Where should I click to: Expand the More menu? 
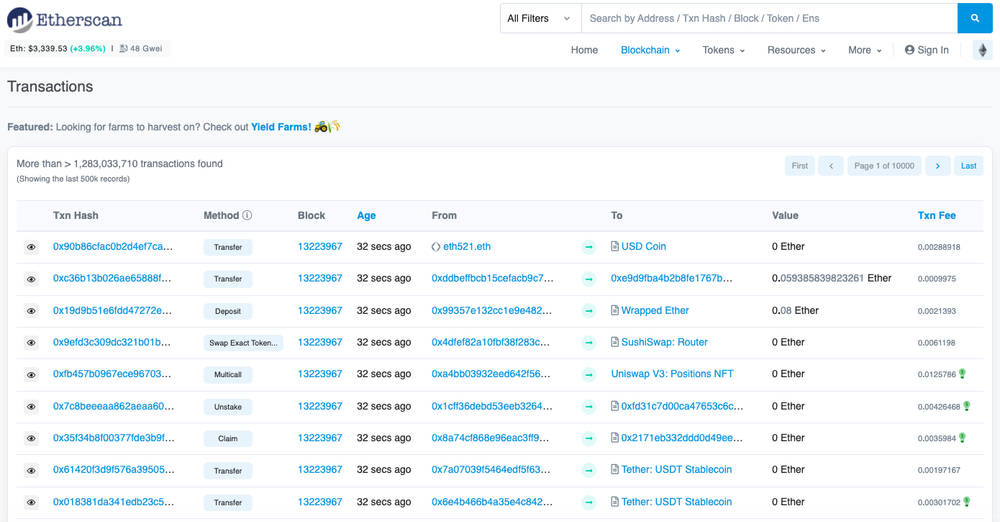865,50
